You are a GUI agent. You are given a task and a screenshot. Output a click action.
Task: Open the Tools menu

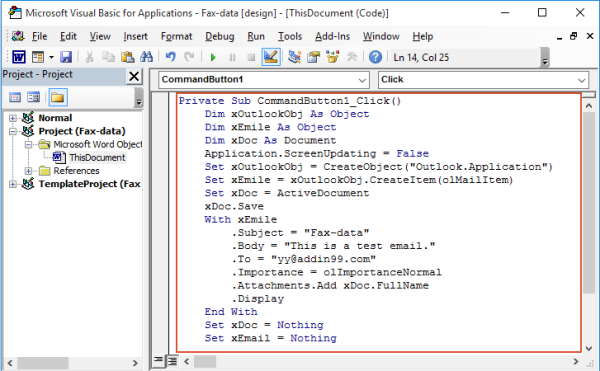[290, 36]
